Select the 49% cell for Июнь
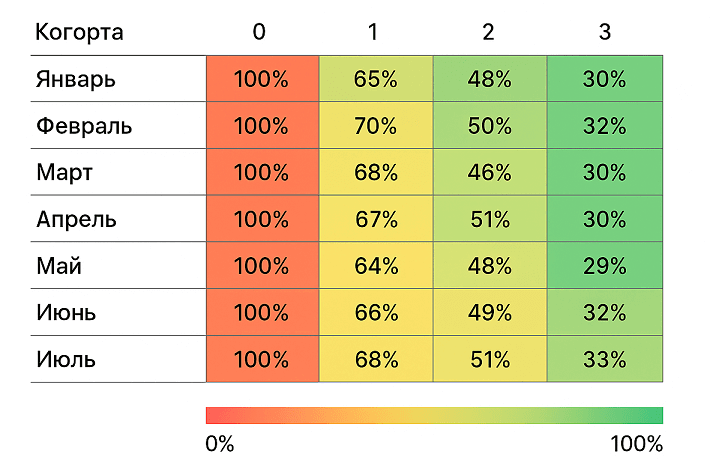Screen dimensions: 719x460 490,313
